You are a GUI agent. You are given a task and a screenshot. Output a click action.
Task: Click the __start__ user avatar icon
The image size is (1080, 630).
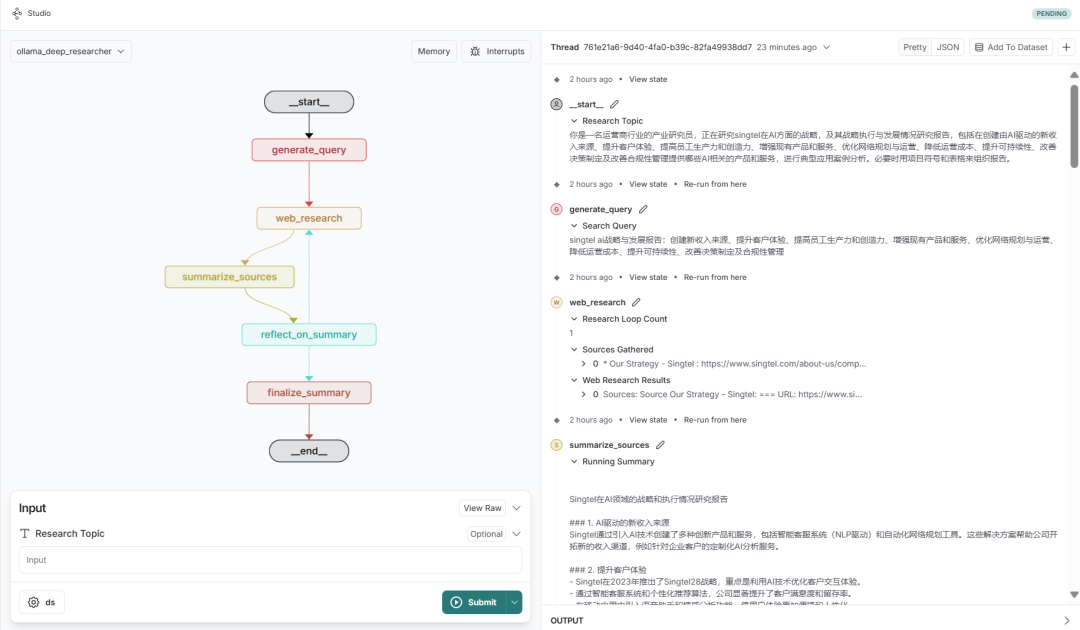[557, 104]
